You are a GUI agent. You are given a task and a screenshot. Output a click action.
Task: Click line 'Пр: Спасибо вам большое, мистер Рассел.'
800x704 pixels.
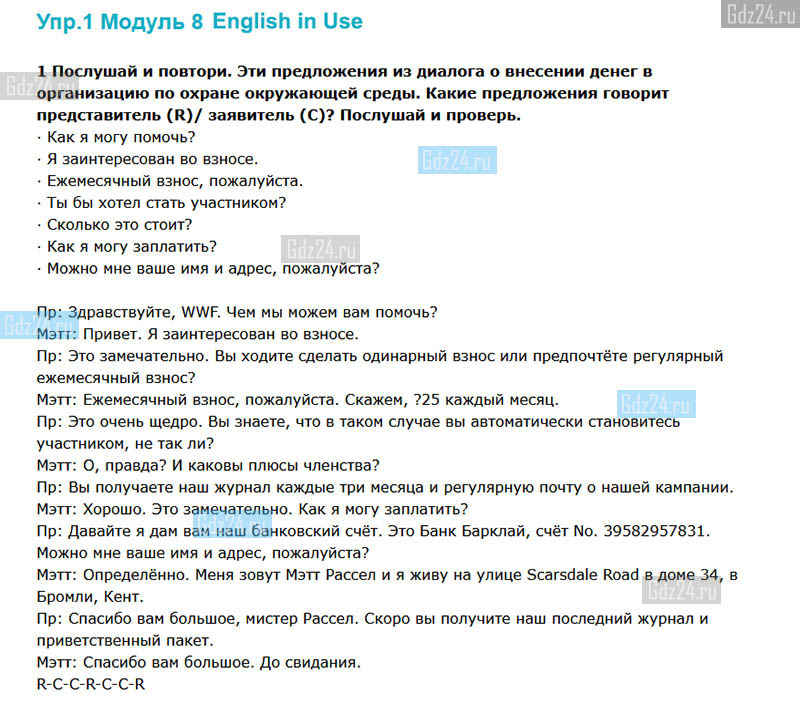coord(372,619)
